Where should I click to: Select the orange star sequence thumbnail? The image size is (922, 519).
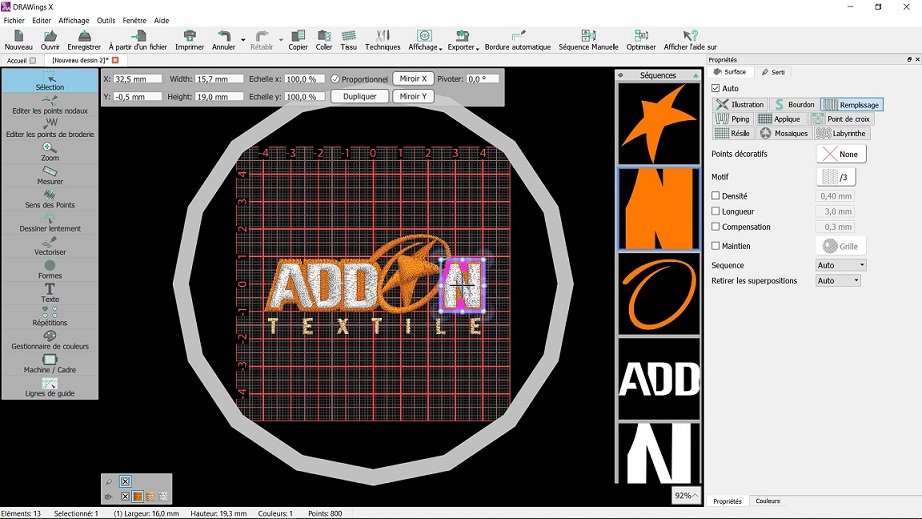coord(659,123)
